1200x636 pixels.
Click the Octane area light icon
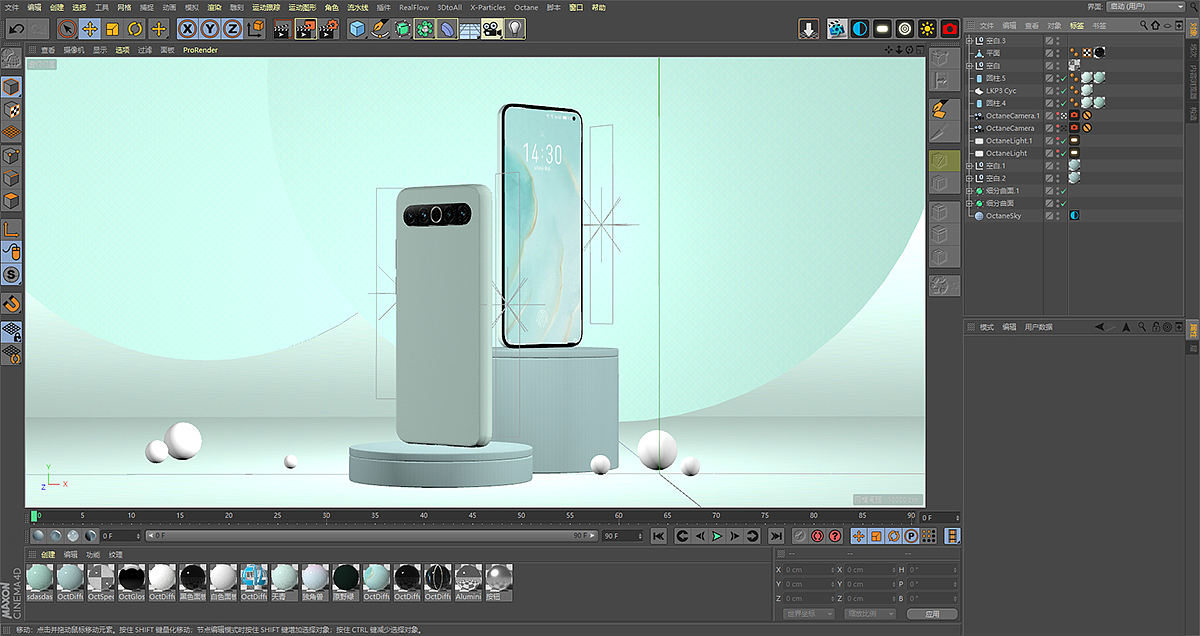(x=882, y=29)
